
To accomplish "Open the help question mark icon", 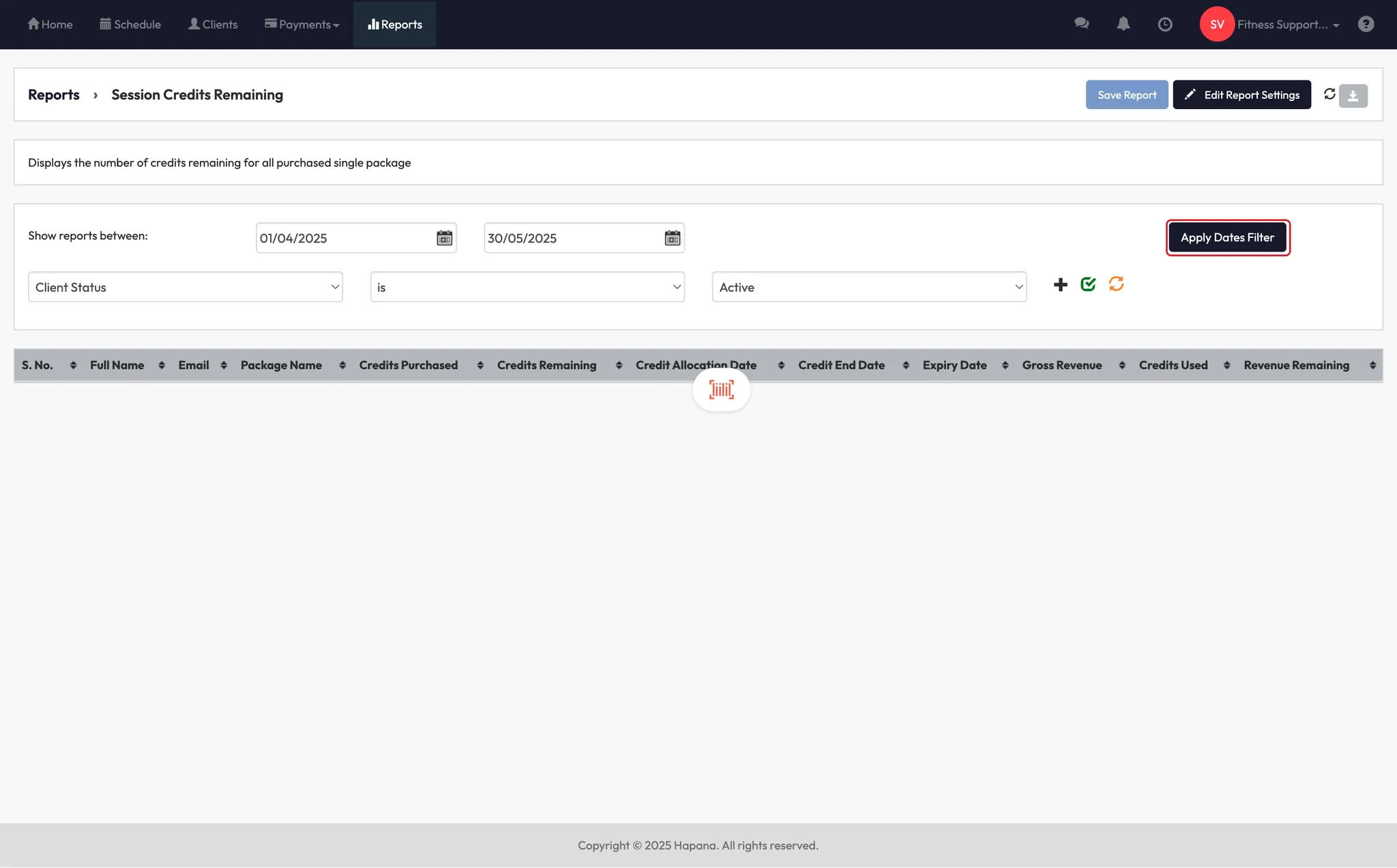I will pos(1366,25).
